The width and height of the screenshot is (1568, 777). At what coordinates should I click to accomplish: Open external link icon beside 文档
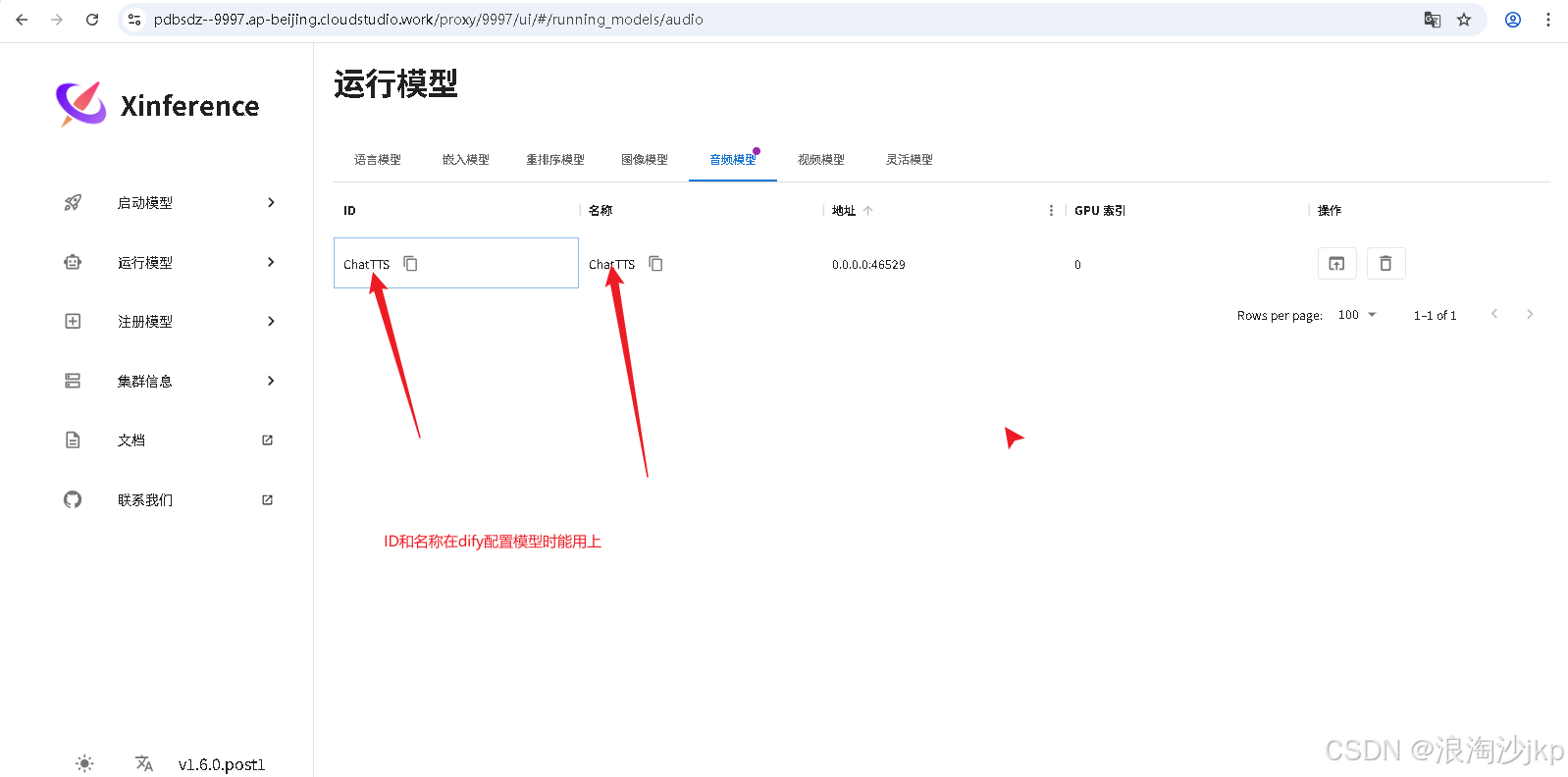(267, 440)
